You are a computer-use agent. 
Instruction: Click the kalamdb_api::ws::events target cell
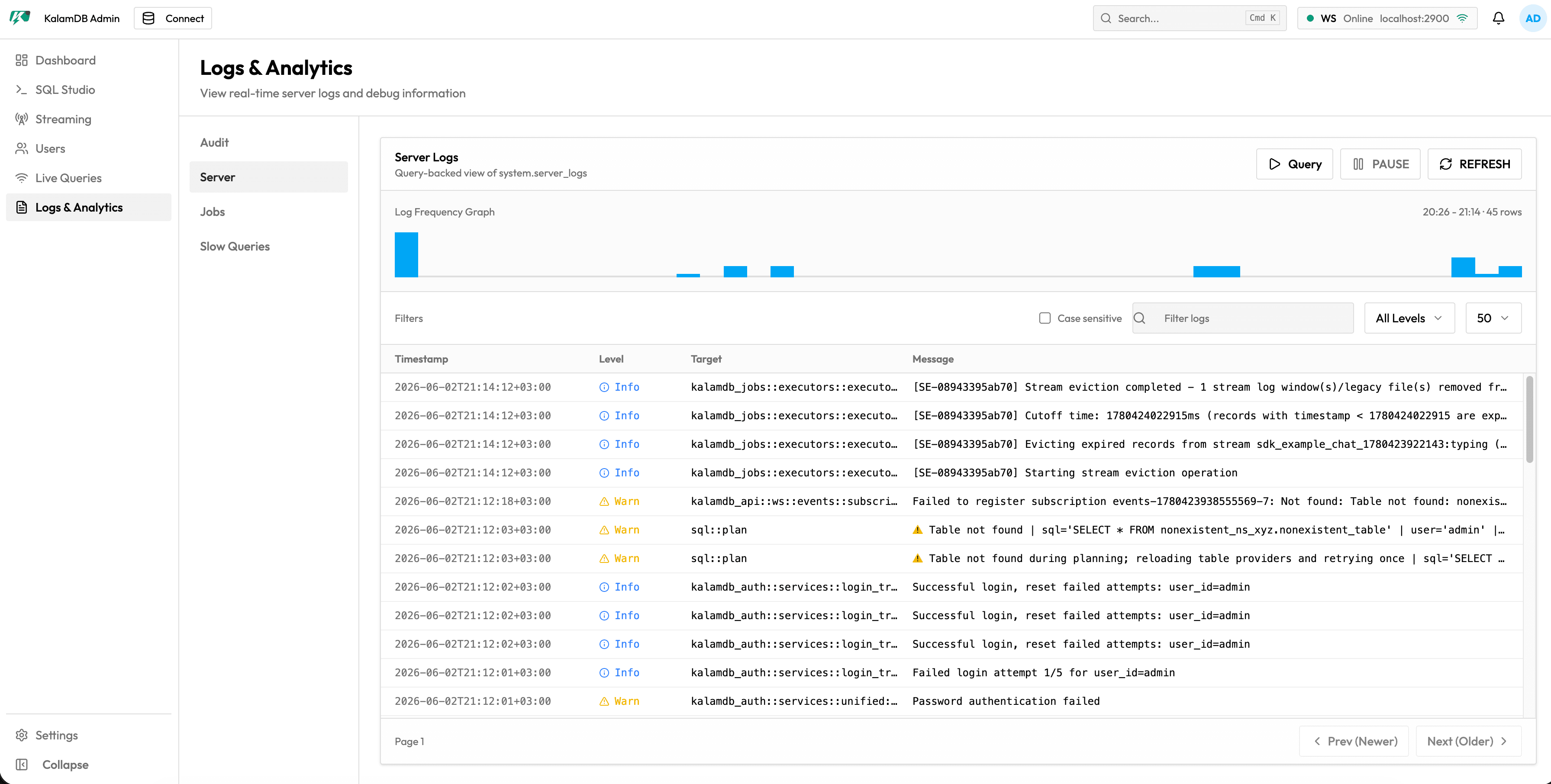point(794,501)
